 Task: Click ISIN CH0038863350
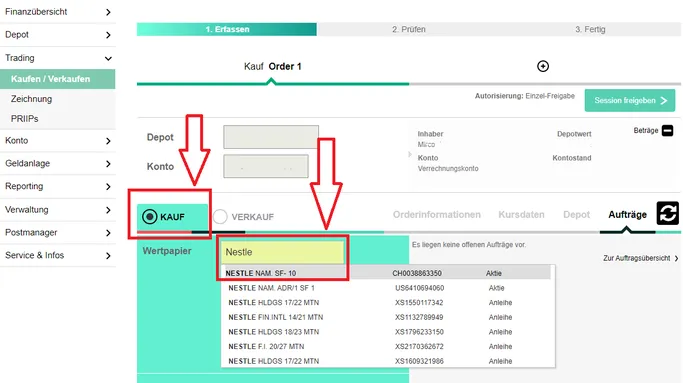tap(417, 273)
